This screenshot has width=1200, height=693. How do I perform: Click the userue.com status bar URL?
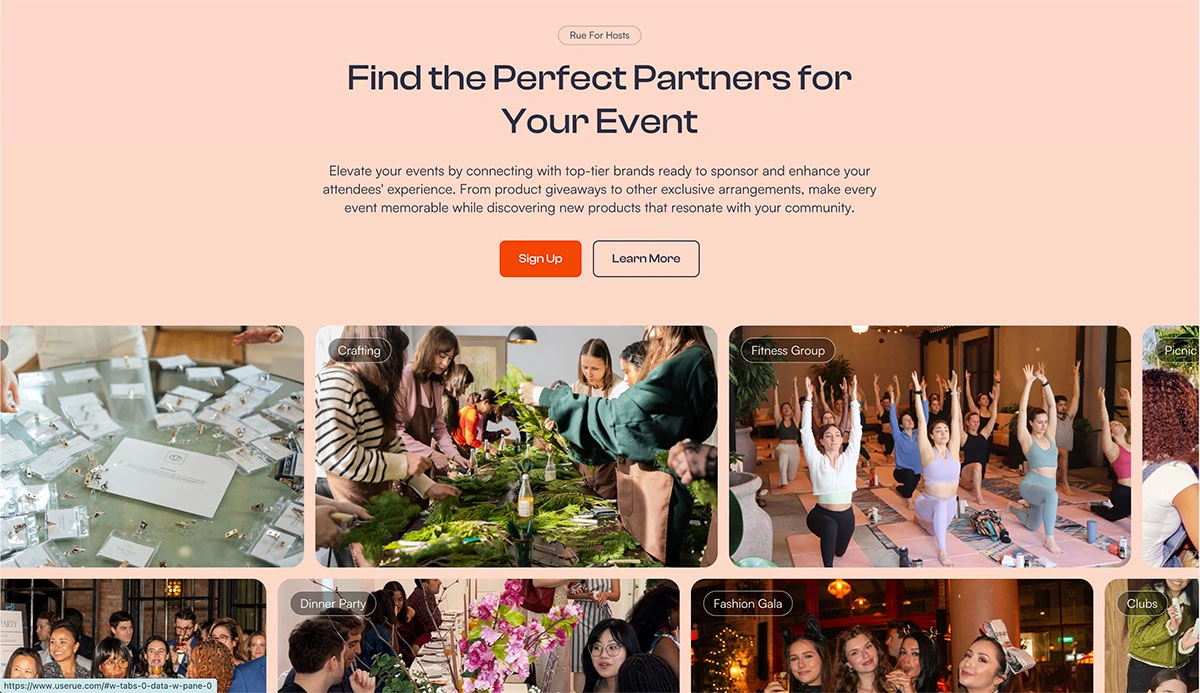coord(108,686)
